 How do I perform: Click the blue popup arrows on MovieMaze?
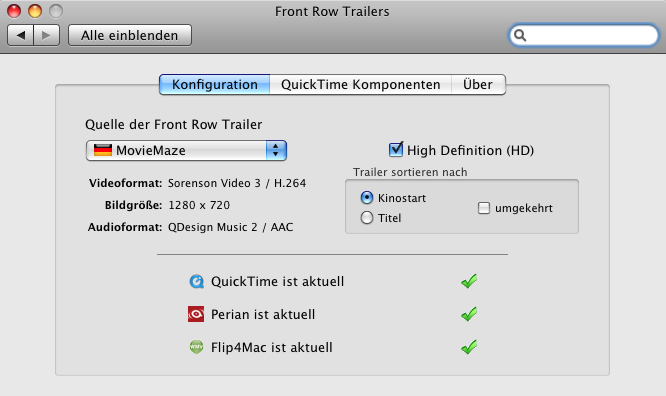(x=276, y=150)
